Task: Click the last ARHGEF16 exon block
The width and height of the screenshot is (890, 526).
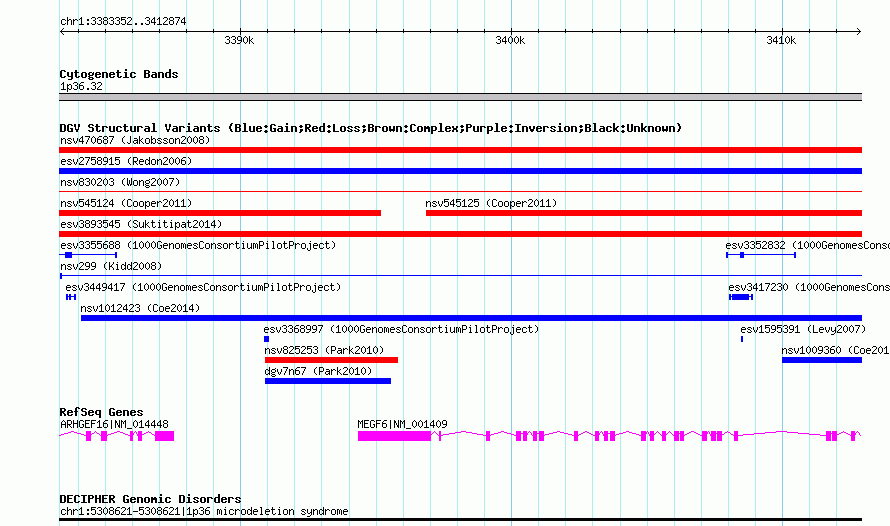Action: coord(165,436)
